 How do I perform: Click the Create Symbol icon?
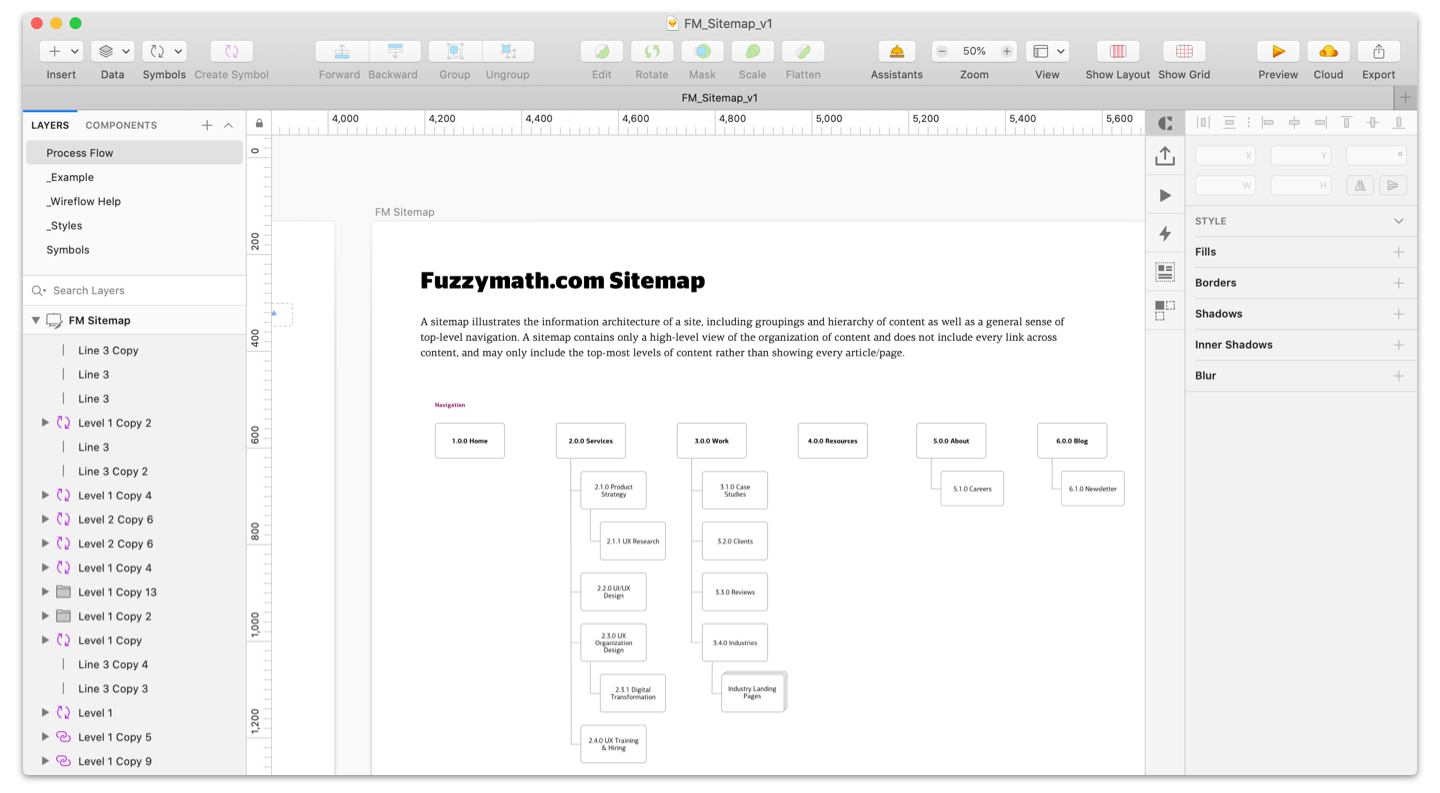231,51
